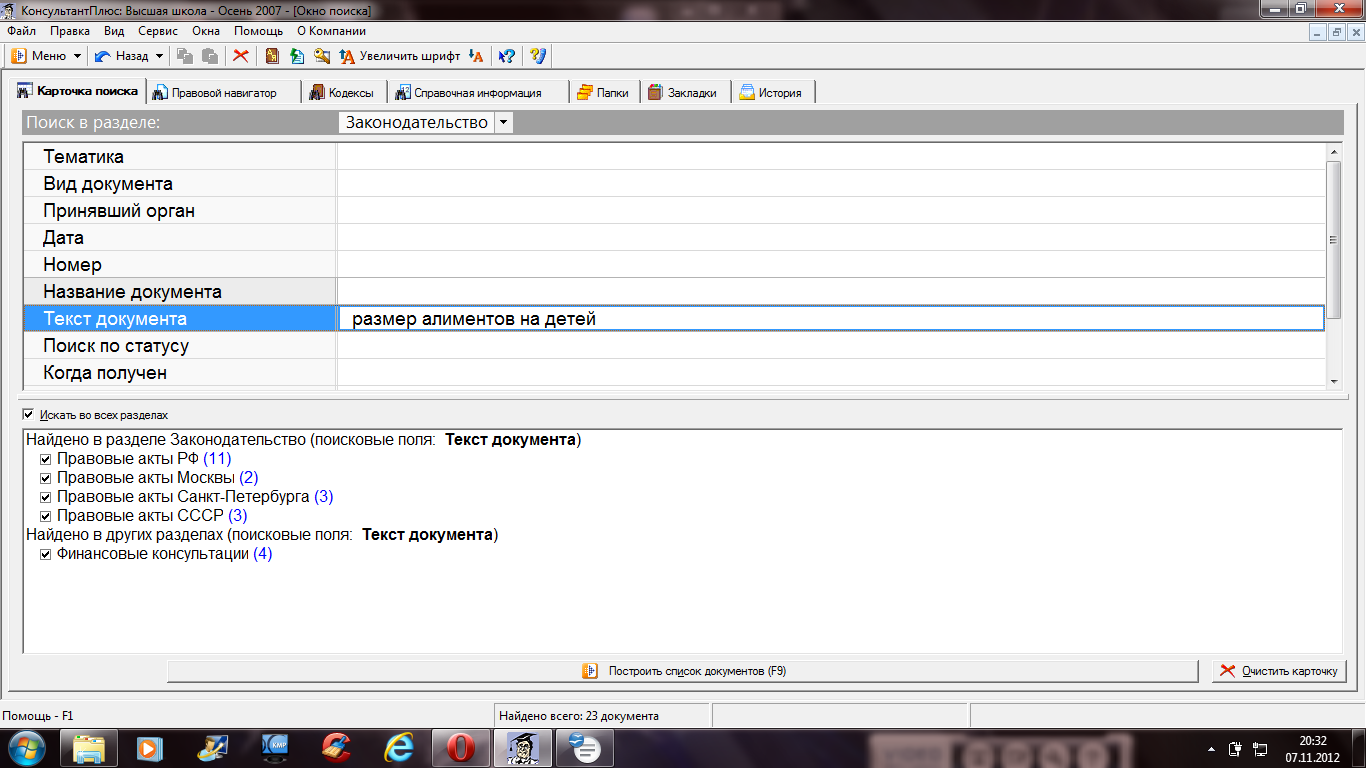
Task: Open the Справочная информация tab
Action: [479, 92]
